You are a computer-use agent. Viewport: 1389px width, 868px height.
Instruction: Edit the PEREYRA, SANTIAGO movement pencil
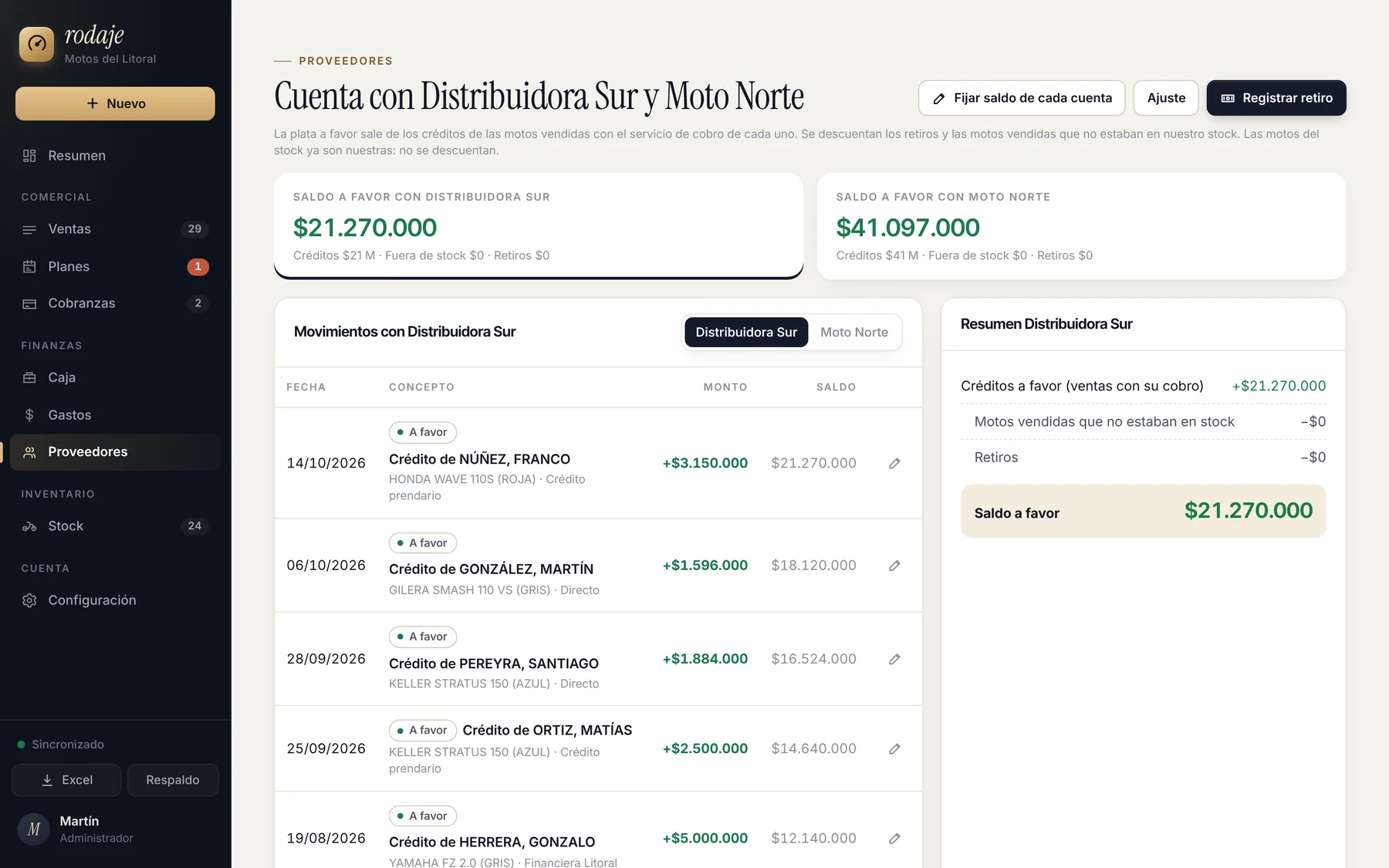(894, 659)
